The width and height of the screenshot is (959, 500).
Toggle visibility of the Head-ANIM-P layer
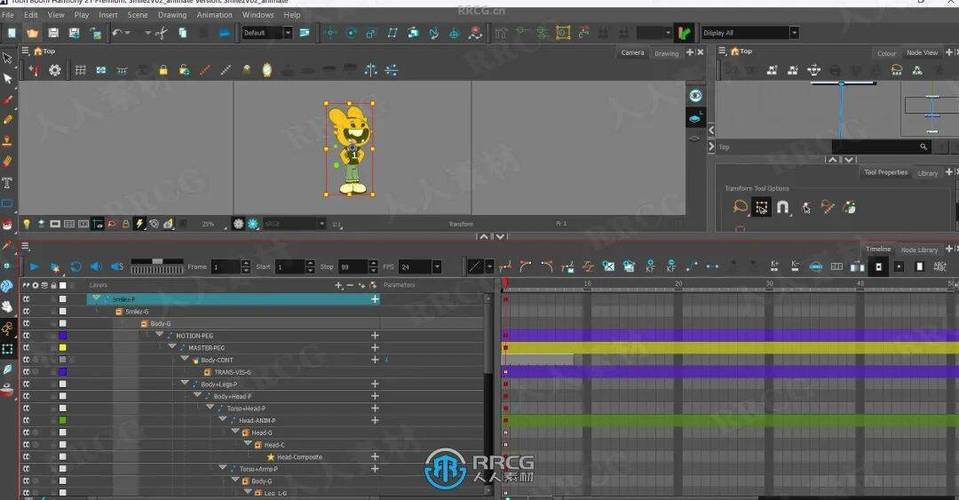[26, 421]
